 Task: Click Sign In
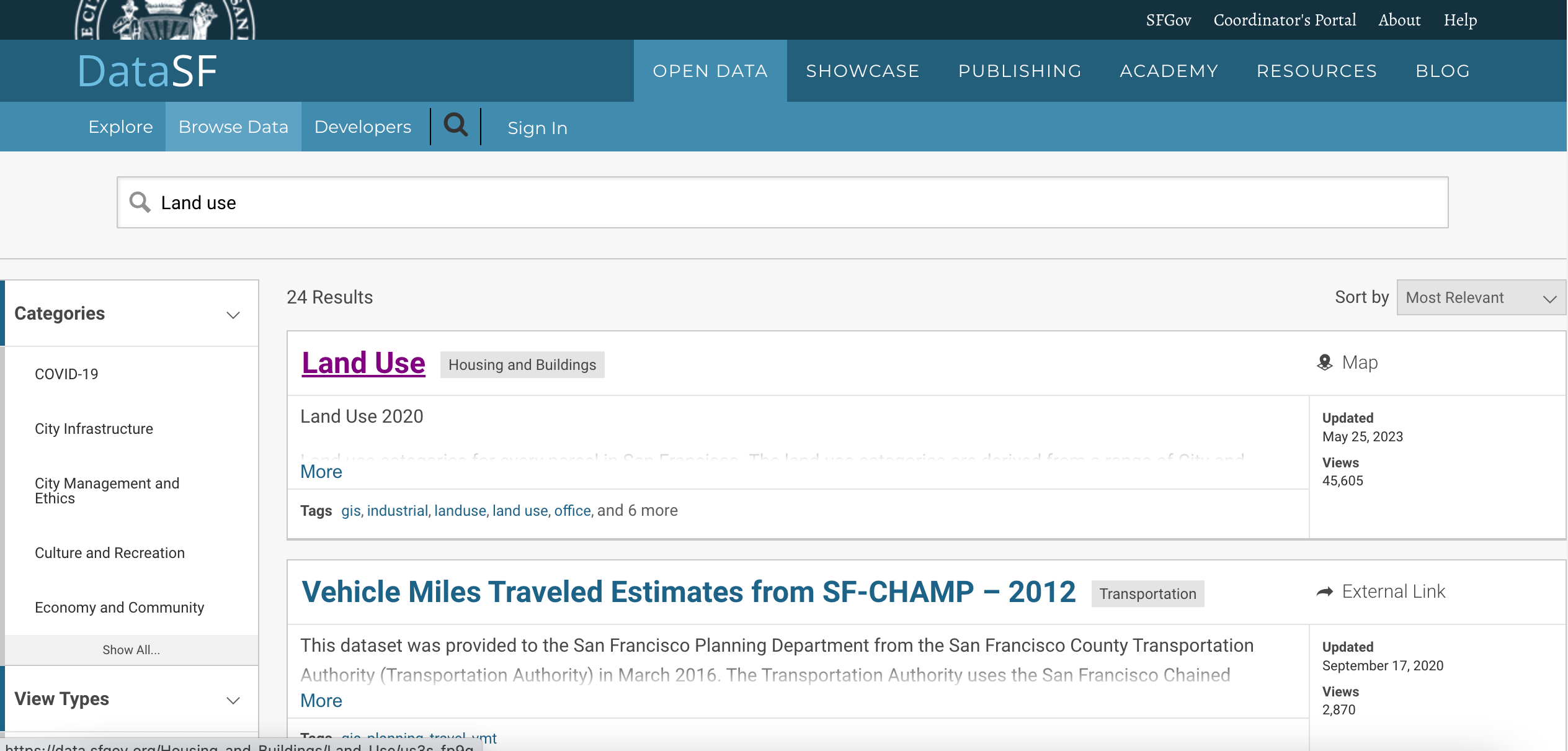(x=537, y=128)
